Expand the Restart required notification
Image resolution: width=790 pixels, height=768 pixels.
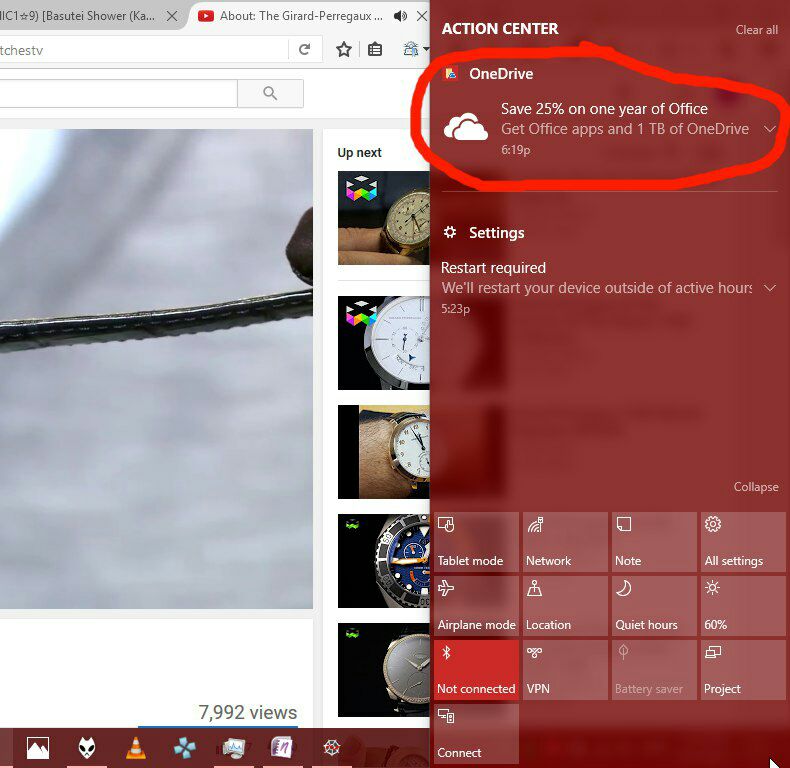click(x=769, y=288)
